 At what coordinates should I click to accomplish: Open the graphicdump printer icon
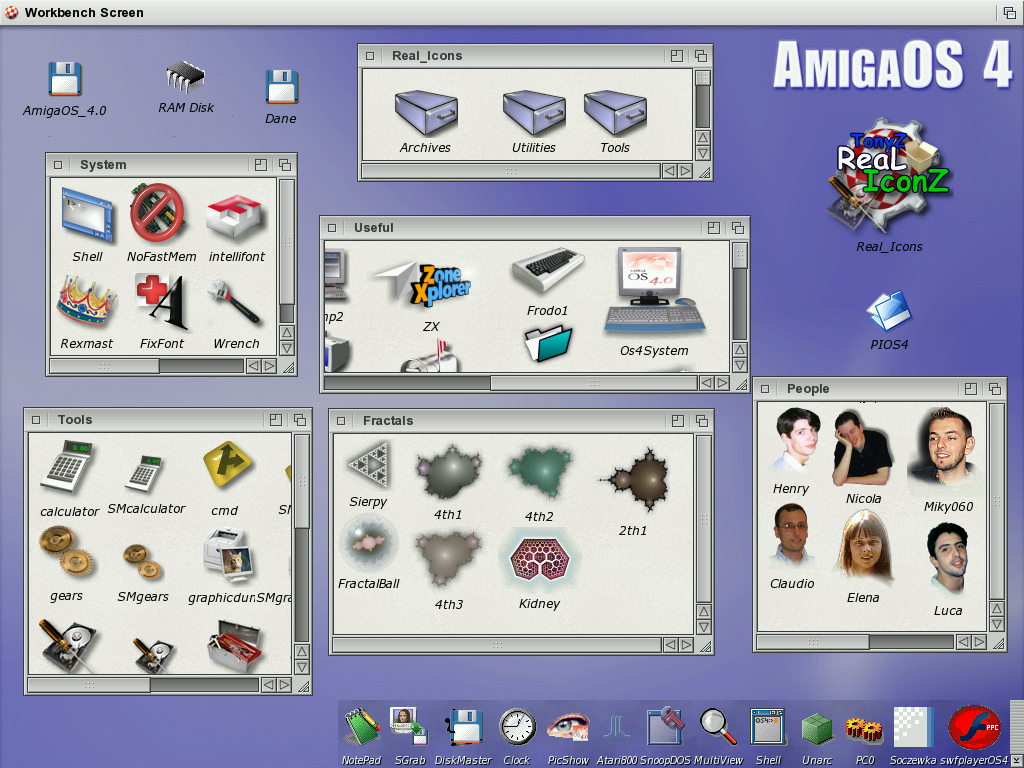tap(227, 554)
